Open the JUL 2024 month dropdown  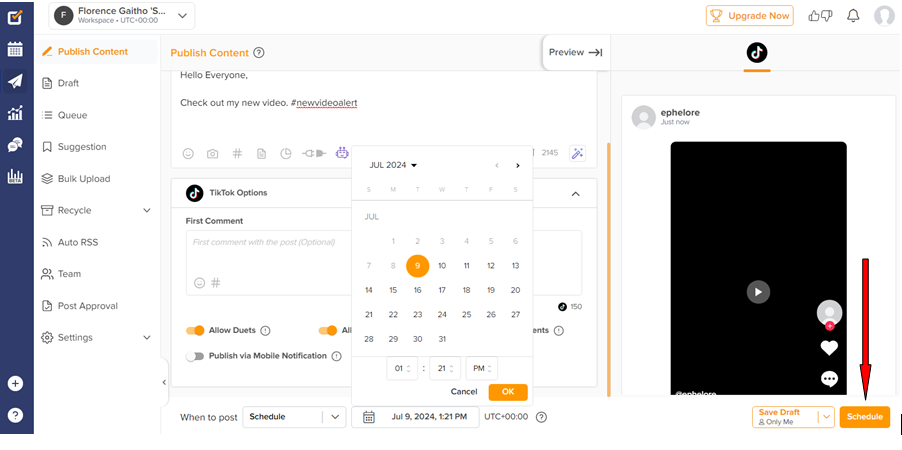tap(393, 165)
